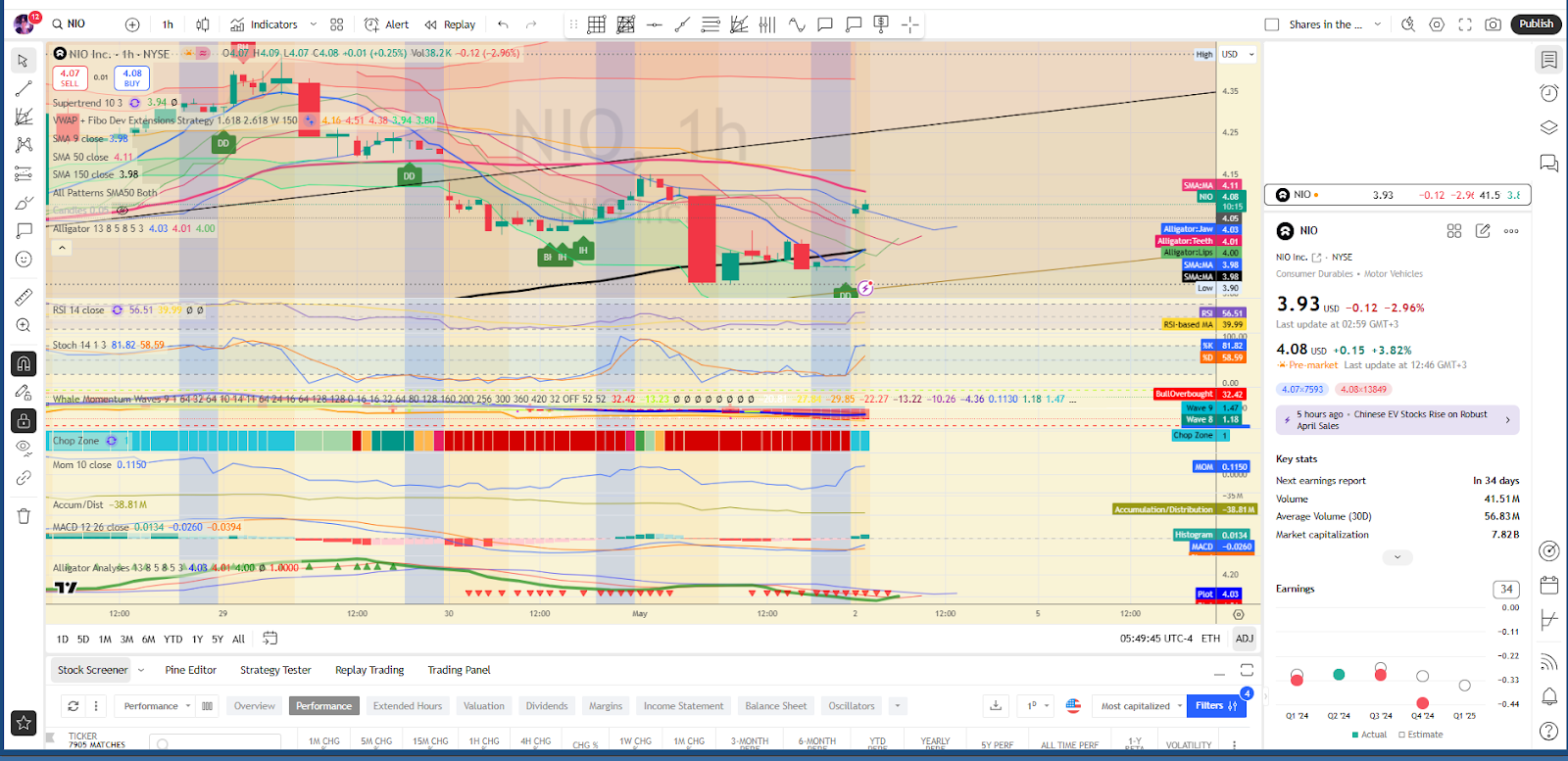Click the add symbol plus icon
Viewport: 1568px width, 761px height.
132,24
